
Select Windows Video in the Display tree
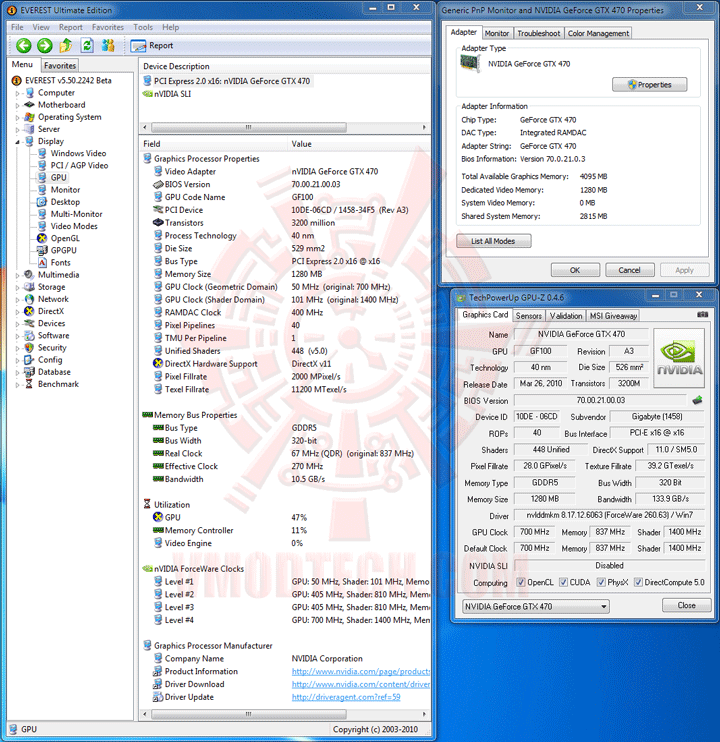72,153
